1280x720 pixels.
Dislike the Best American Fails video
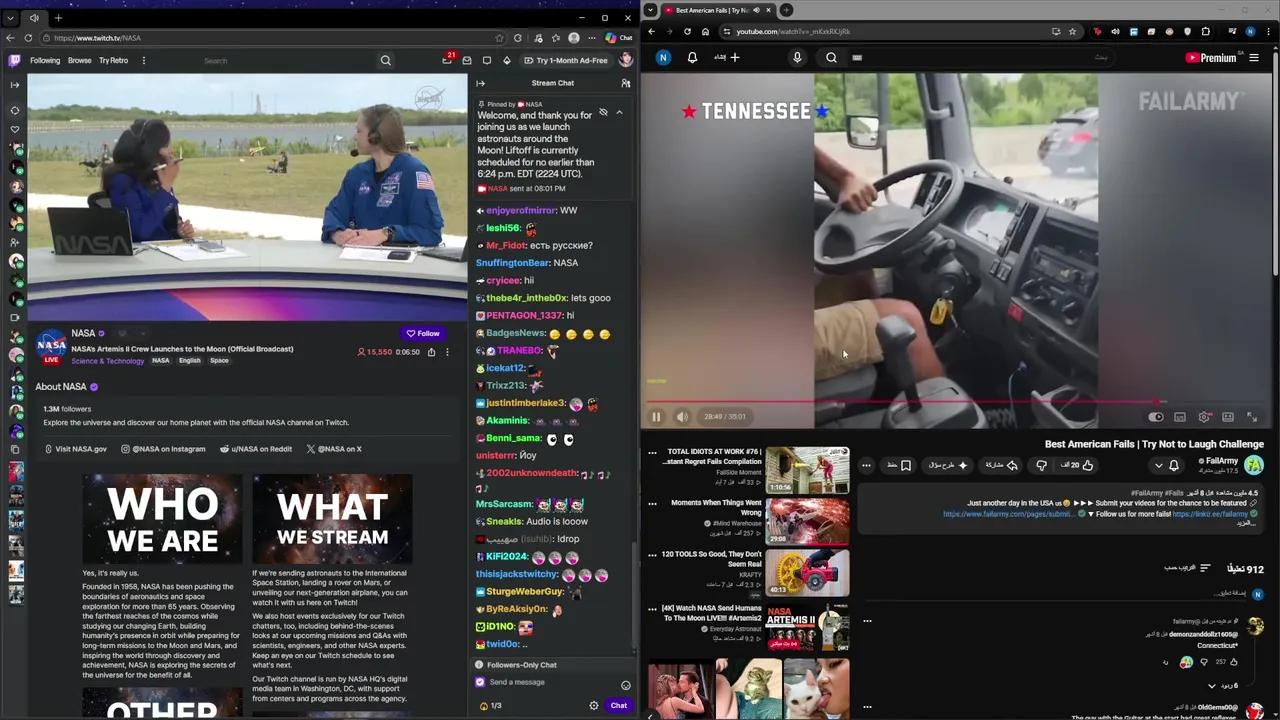coord(1042,465)
